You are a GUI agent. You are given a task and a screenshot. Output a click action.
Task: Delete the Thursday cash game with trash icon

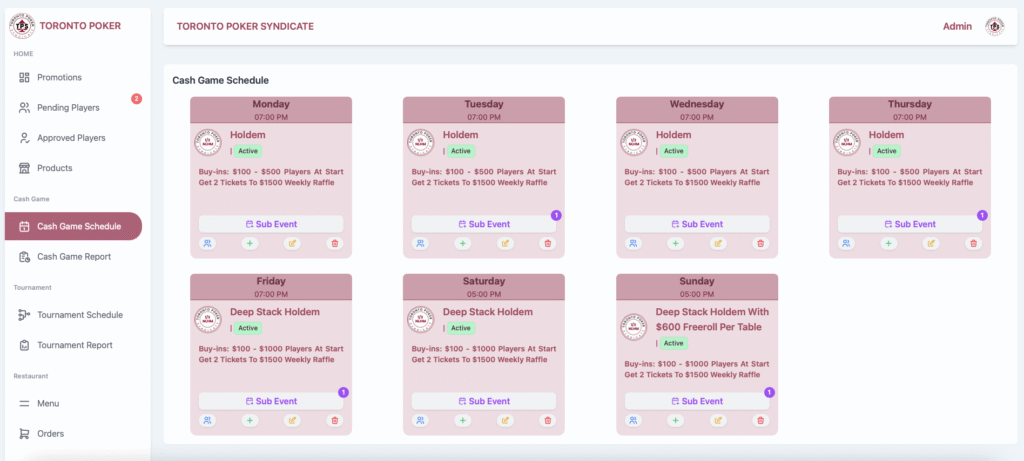pos(973,243)
